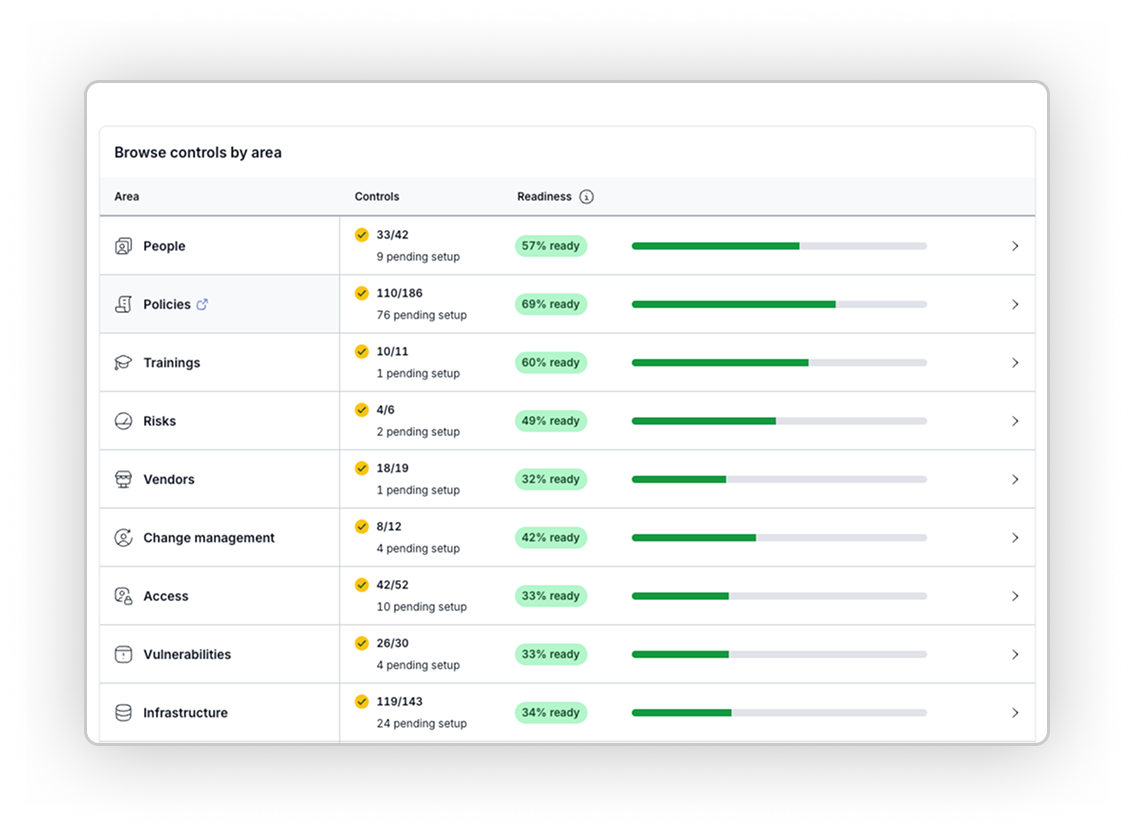
Task: Expand the Risks row chevron
Action: pyautogui.click(x=1015, y=421)
